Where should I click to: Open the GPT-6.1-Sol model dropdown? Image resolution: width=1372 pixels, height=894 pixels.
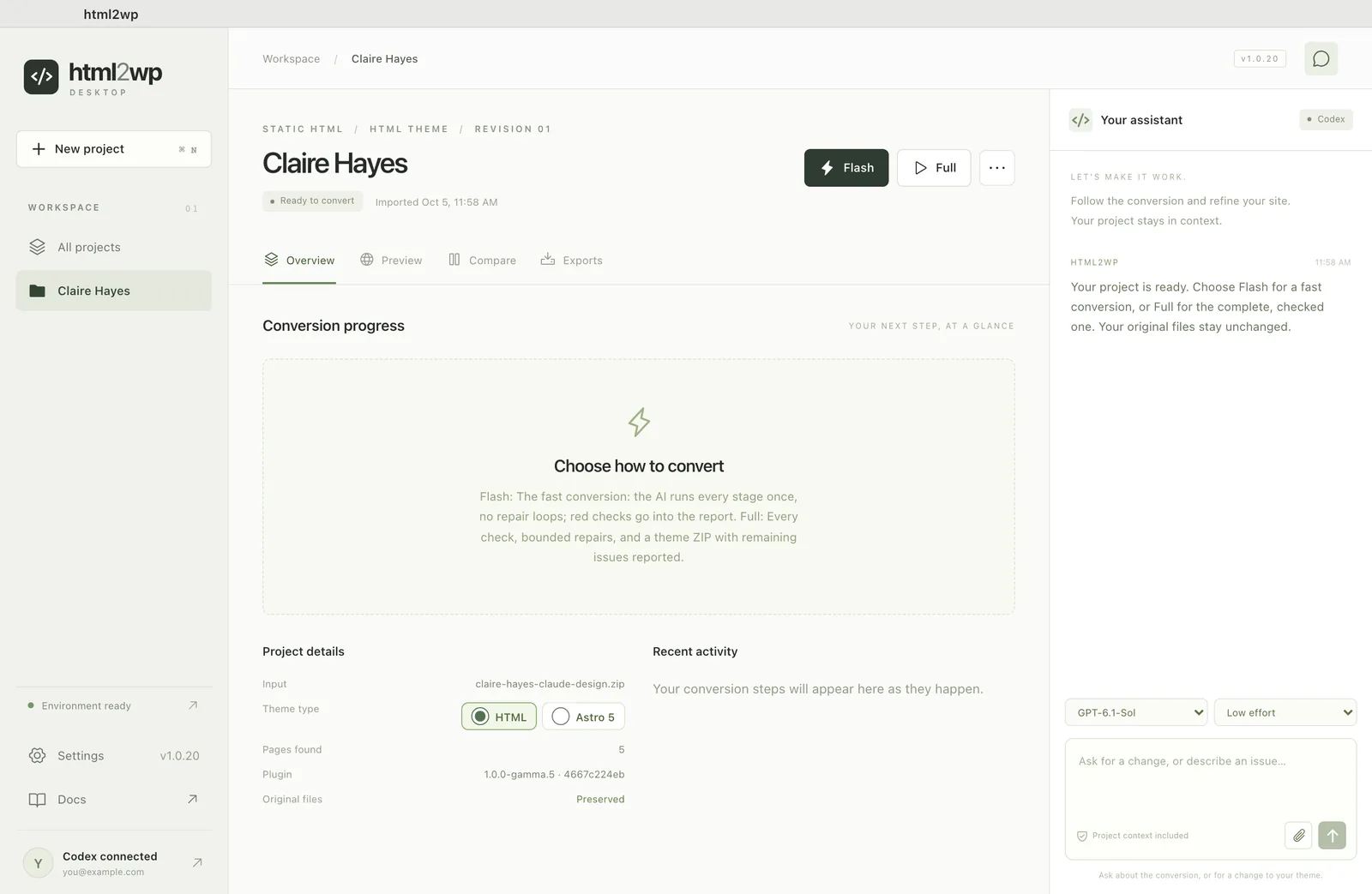(1136, 712)
